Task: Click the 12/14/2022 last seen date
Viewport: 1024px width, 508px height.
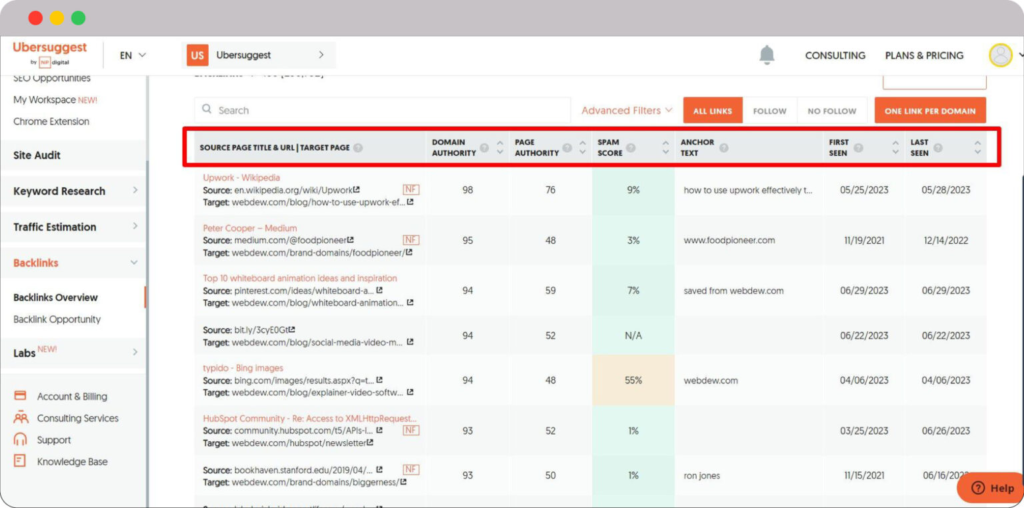Action: (945, 240)
